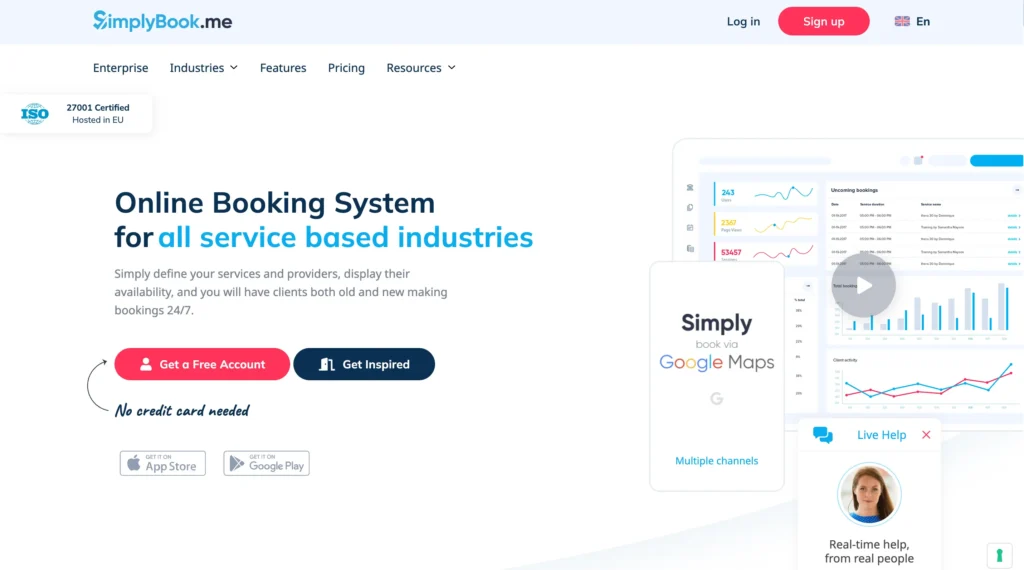The height and width of the screenshot is (570, 1024).
Task: Click the 243 stat in dashboard preview
Action: [x=728, y=193]
